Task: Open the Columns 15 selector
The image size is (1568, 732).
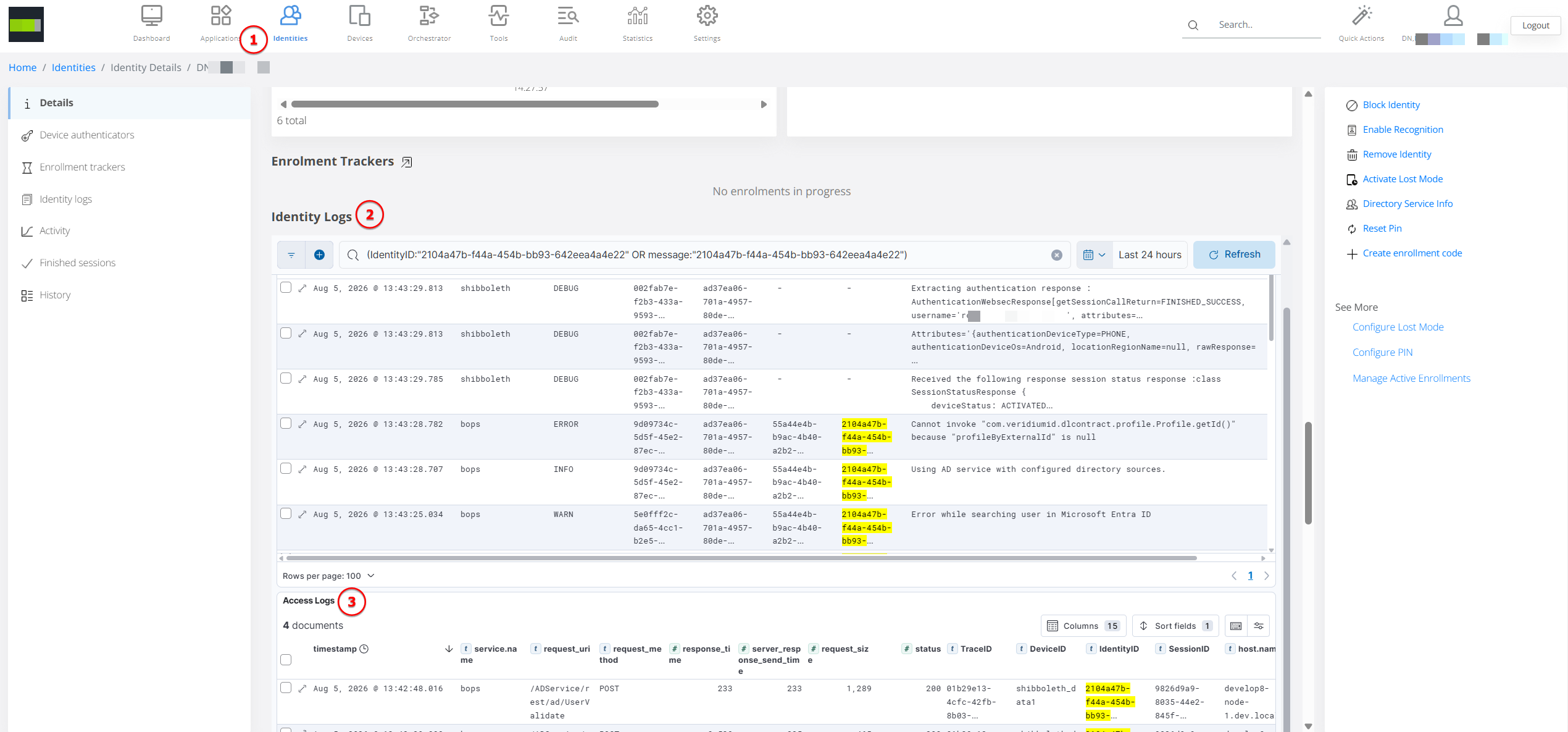Action: click(1083, 626)
